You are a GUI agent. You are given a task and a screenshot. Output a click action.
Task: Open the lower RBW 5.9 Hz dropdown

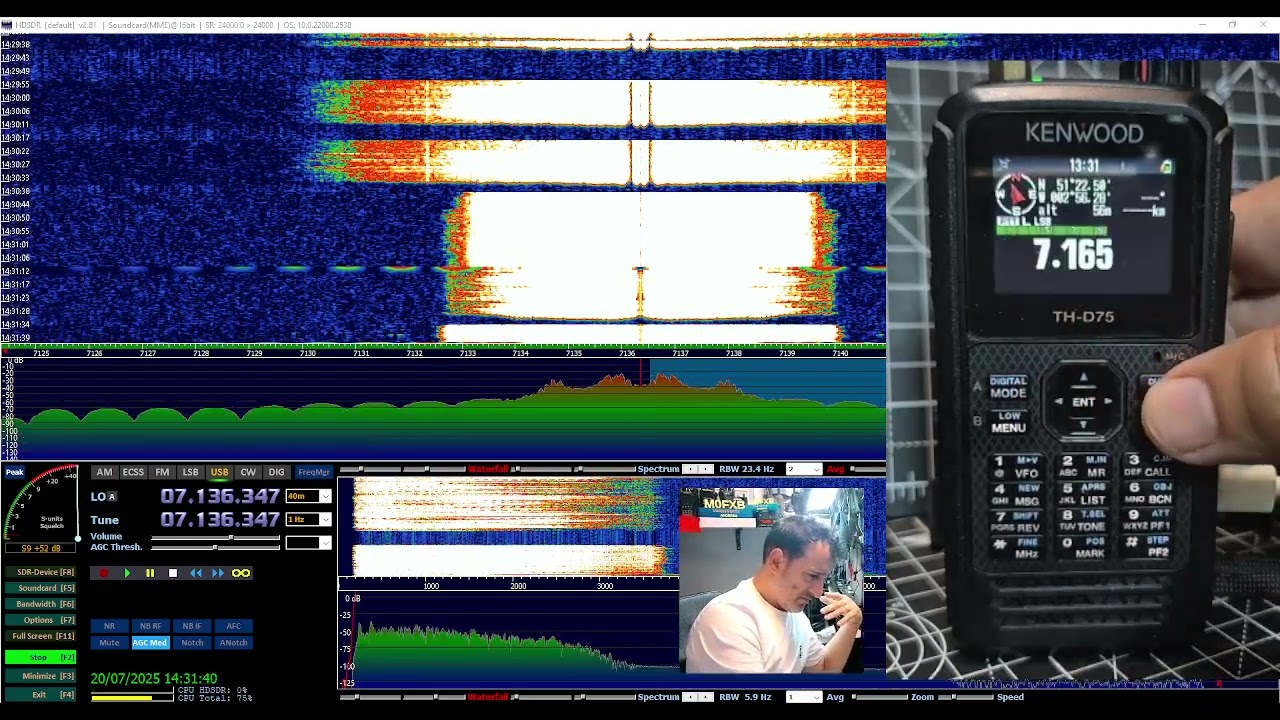[803, 697]
